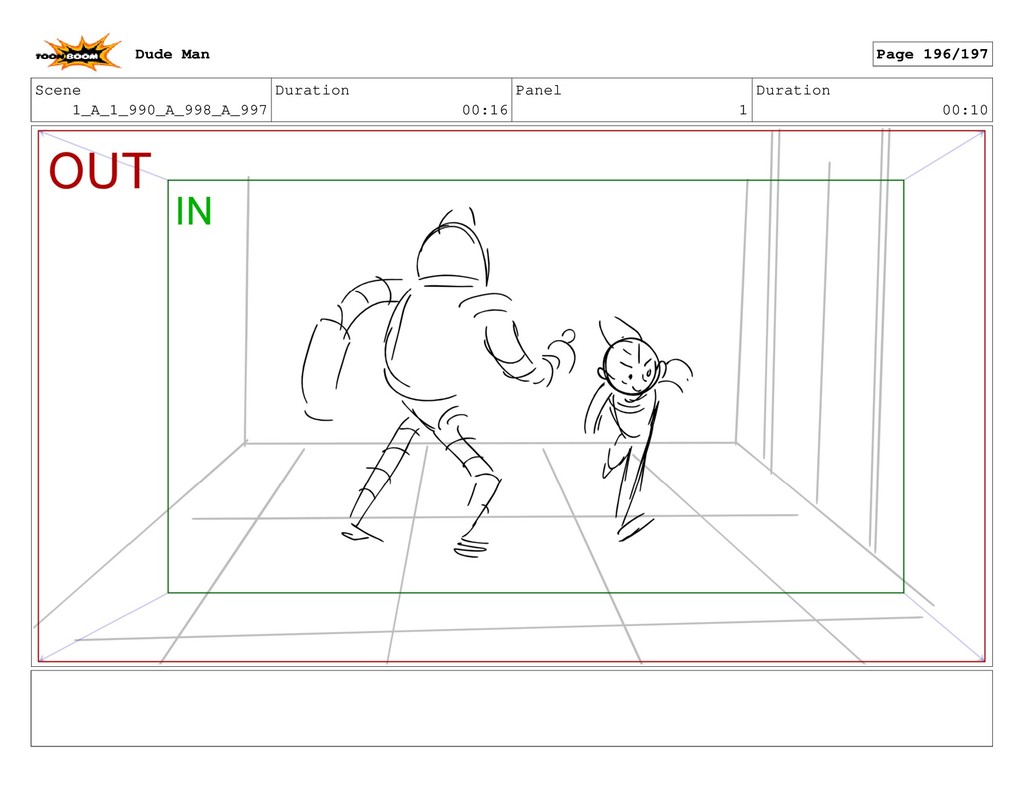Click the scene duration value '00:16'

point(485,110)
